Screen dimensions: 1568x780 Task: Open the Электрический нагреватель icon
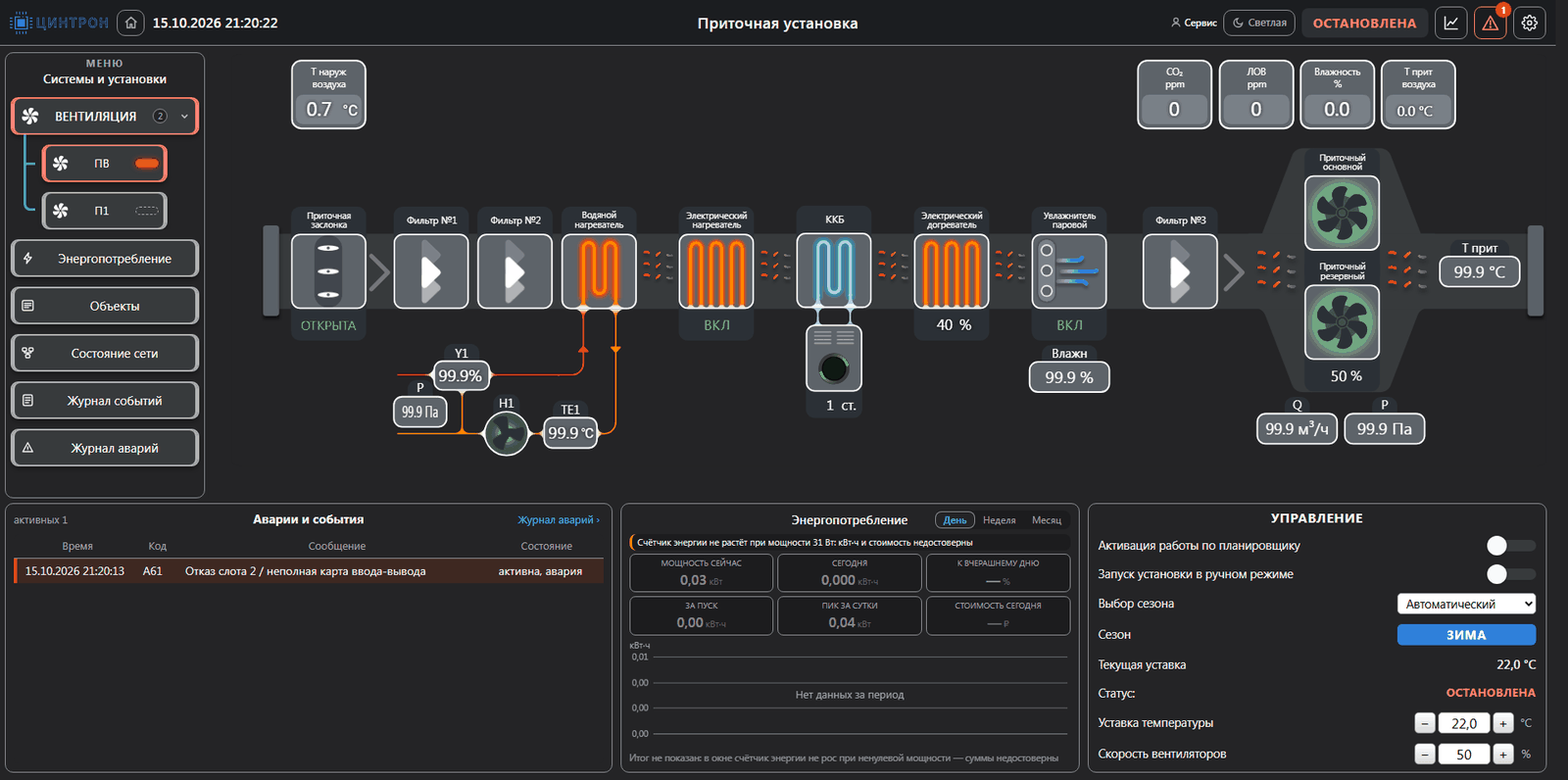(x=716, y=271)
